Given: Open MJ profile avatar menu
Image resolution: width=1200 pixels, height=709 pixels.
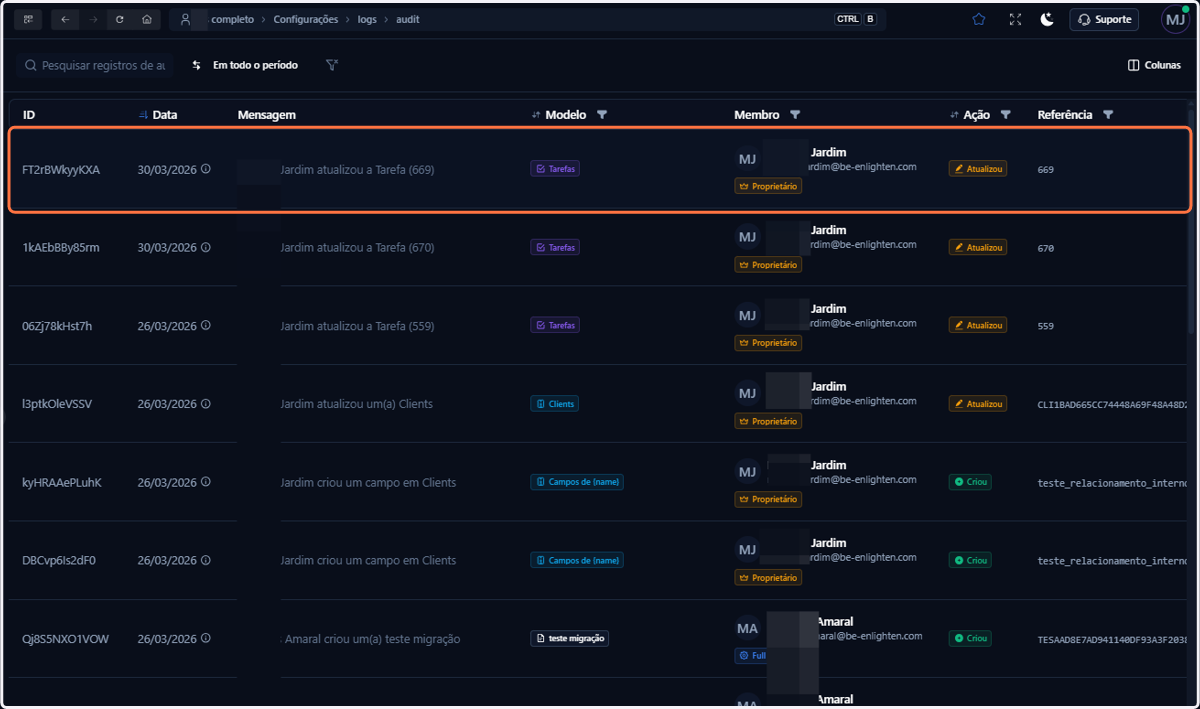Looking at the screenshot, I should pos(1175,20).
